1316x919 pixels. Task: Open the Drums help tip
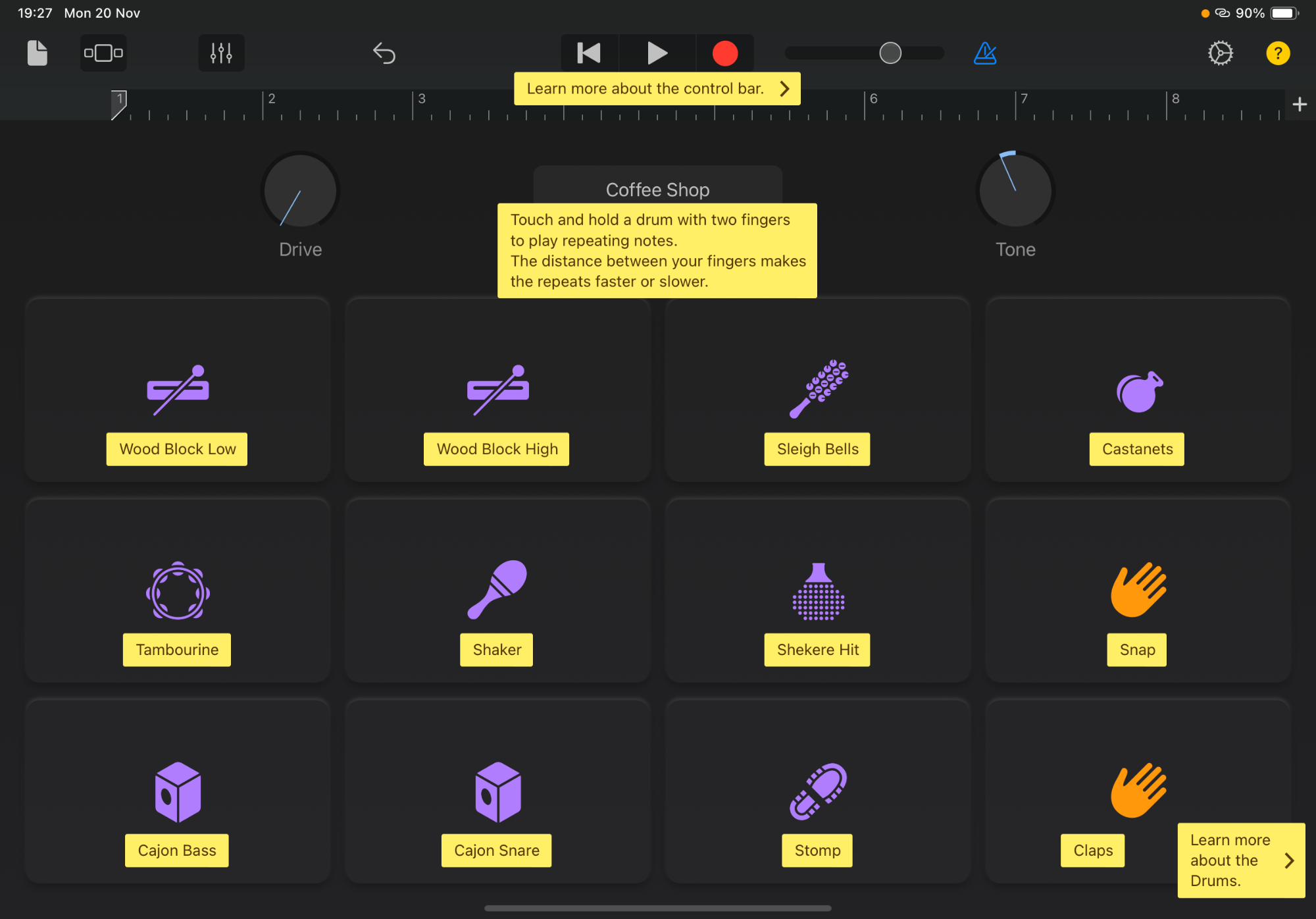click(x=1241, y=860)
